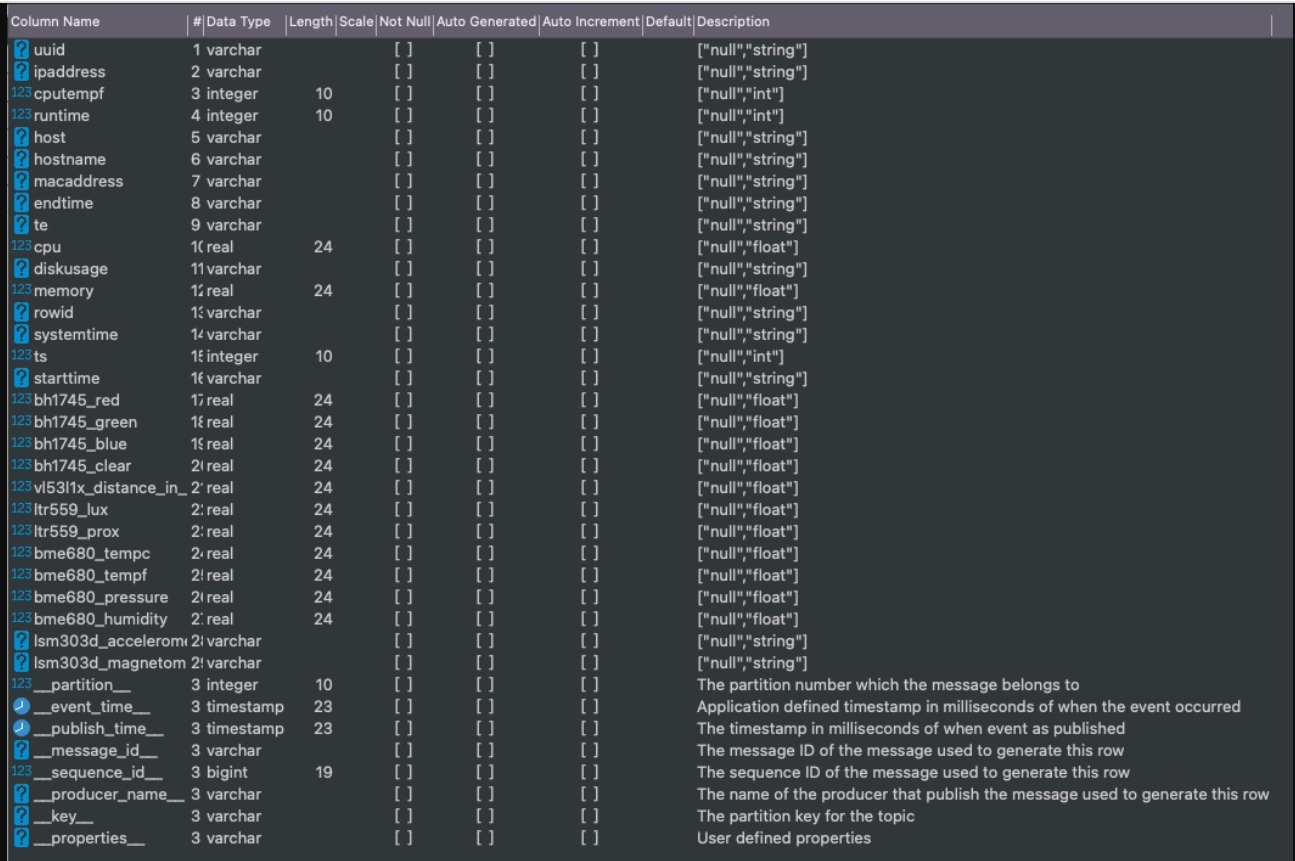Click the numeric icon beside __partition__

21,685
